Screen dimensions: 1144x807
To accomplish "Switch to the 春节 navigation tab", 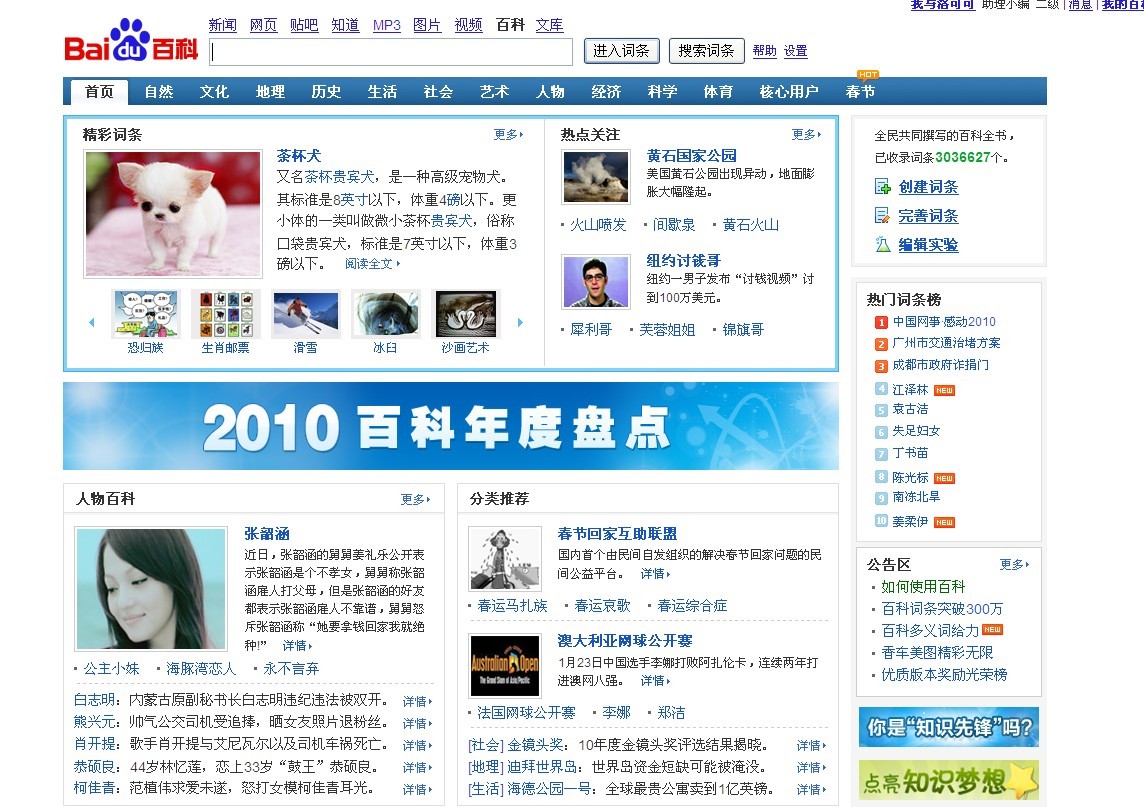I will (860, 92).
